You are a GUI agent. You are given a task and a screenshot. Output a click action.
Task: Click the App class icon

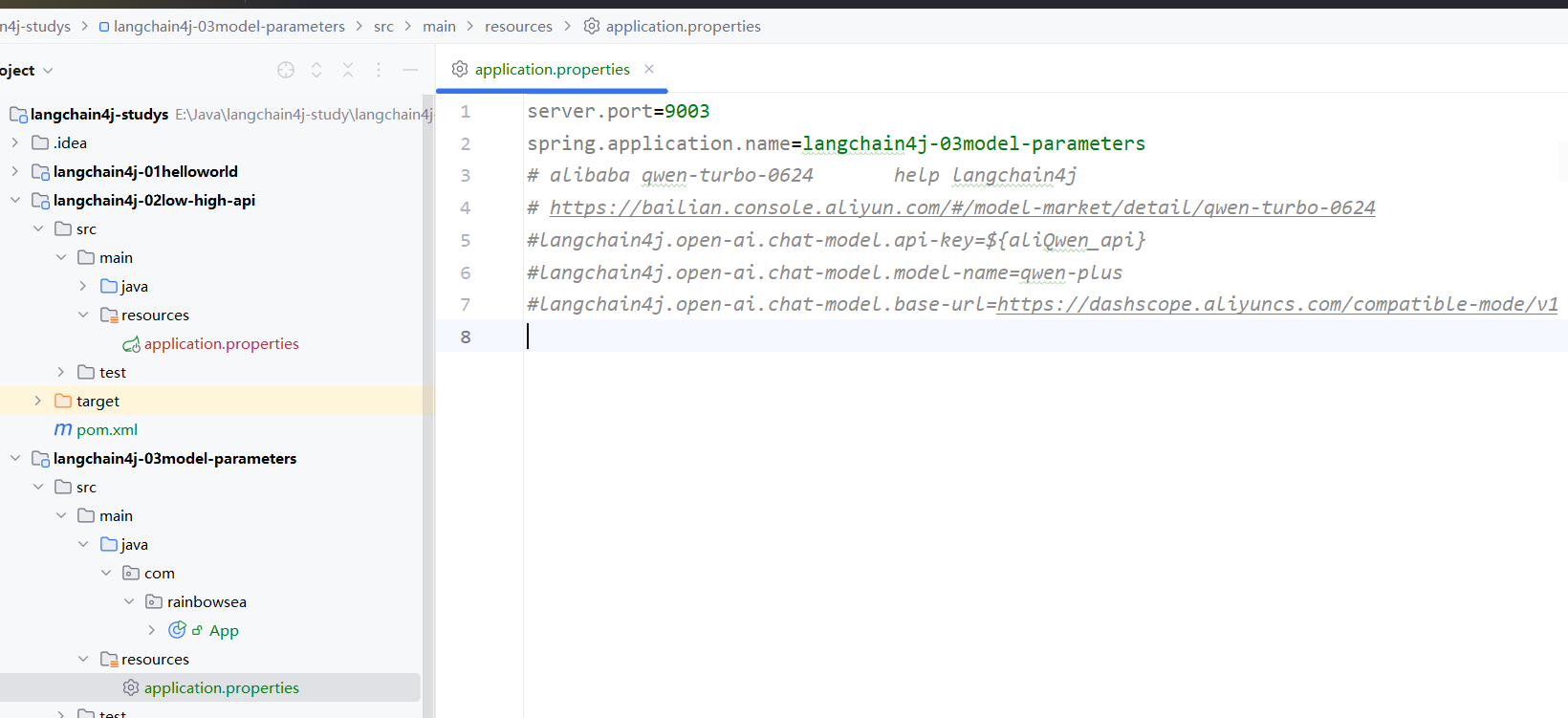pyautogui.click(x=177, y=629)
